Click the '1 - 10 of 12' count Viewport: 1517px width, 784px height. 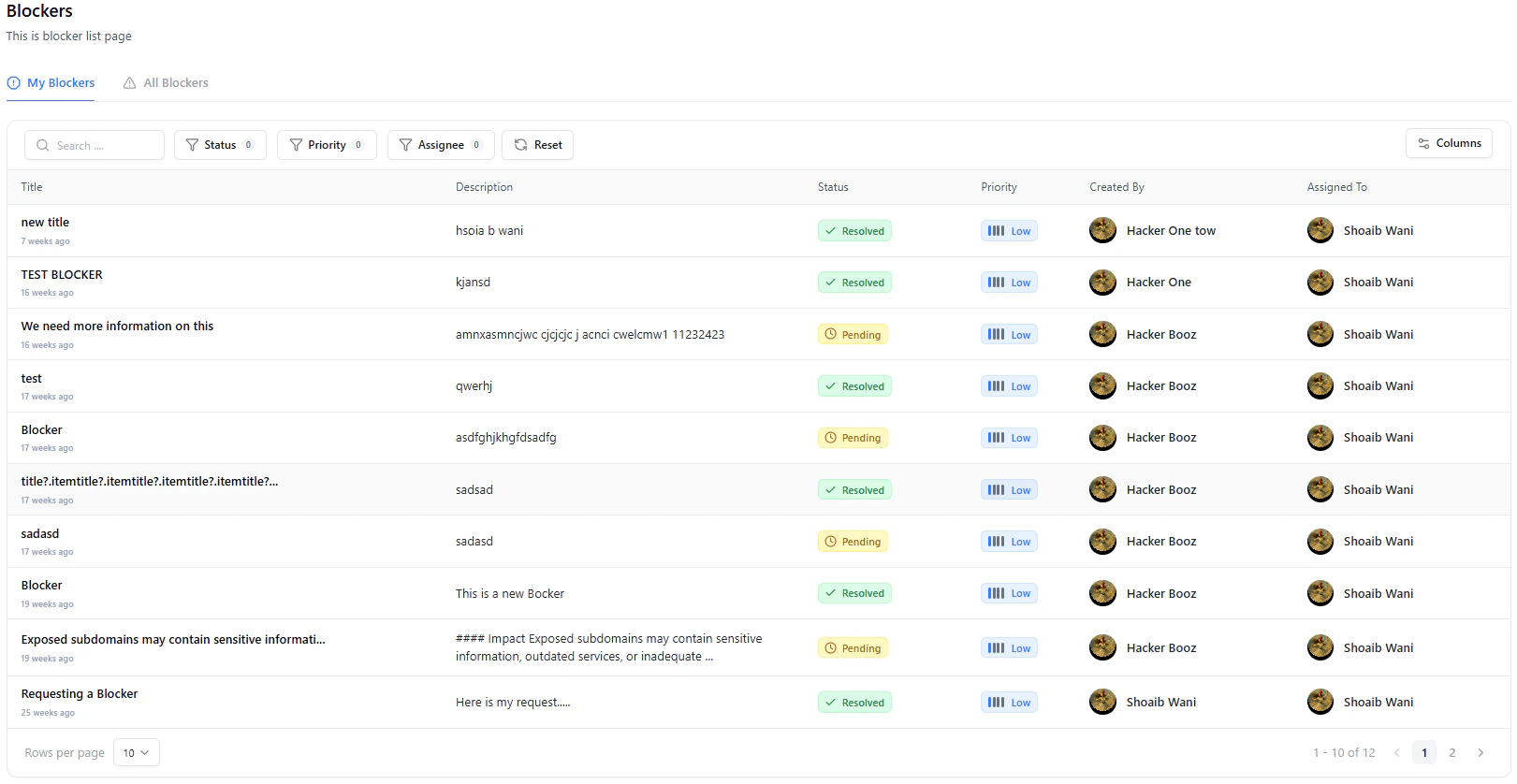1344,753
